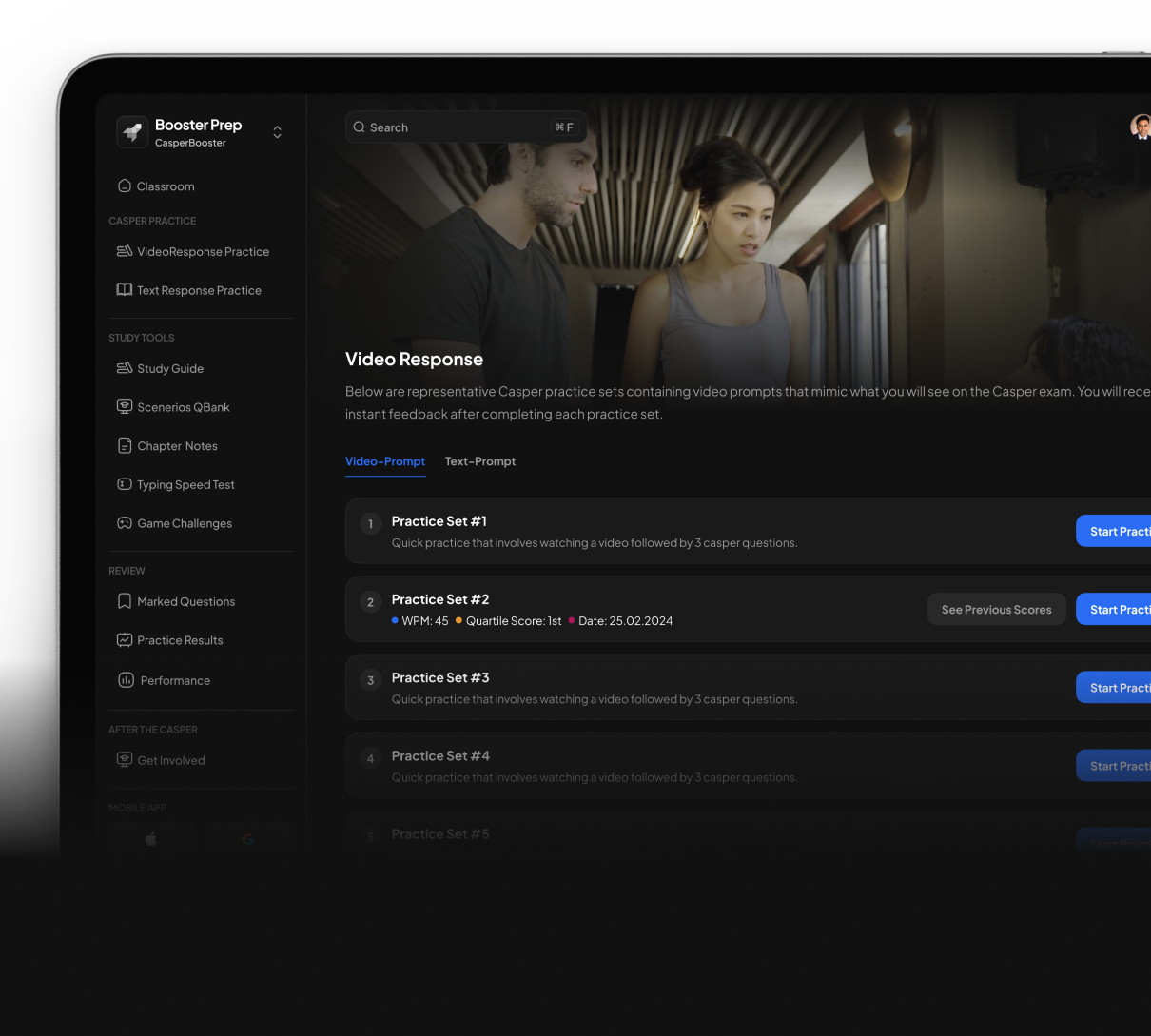Open Classroom from the sidebar icon

(124, 186)
